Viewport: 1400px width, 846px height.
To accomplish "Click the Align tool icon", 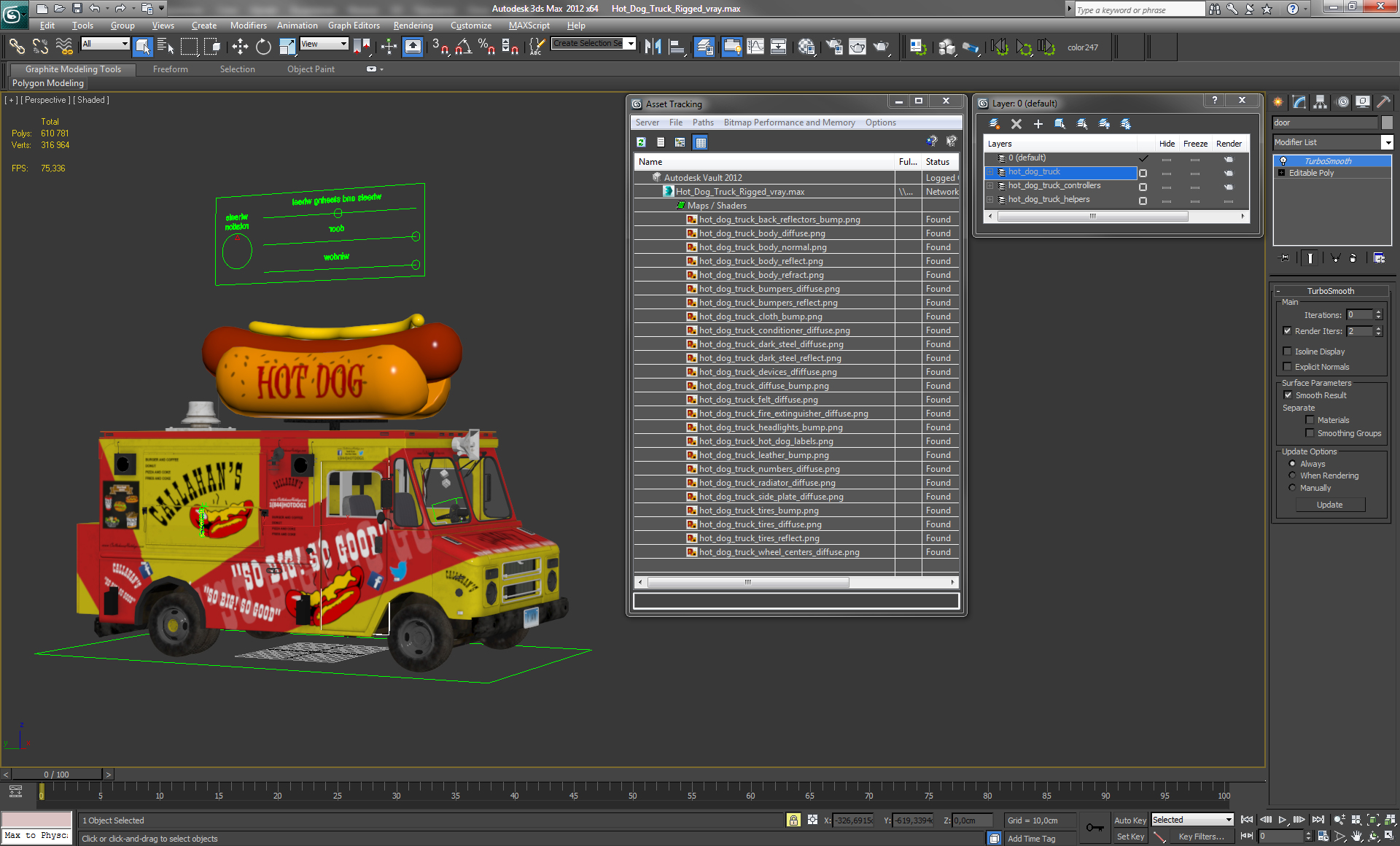I will pos(676,47).
